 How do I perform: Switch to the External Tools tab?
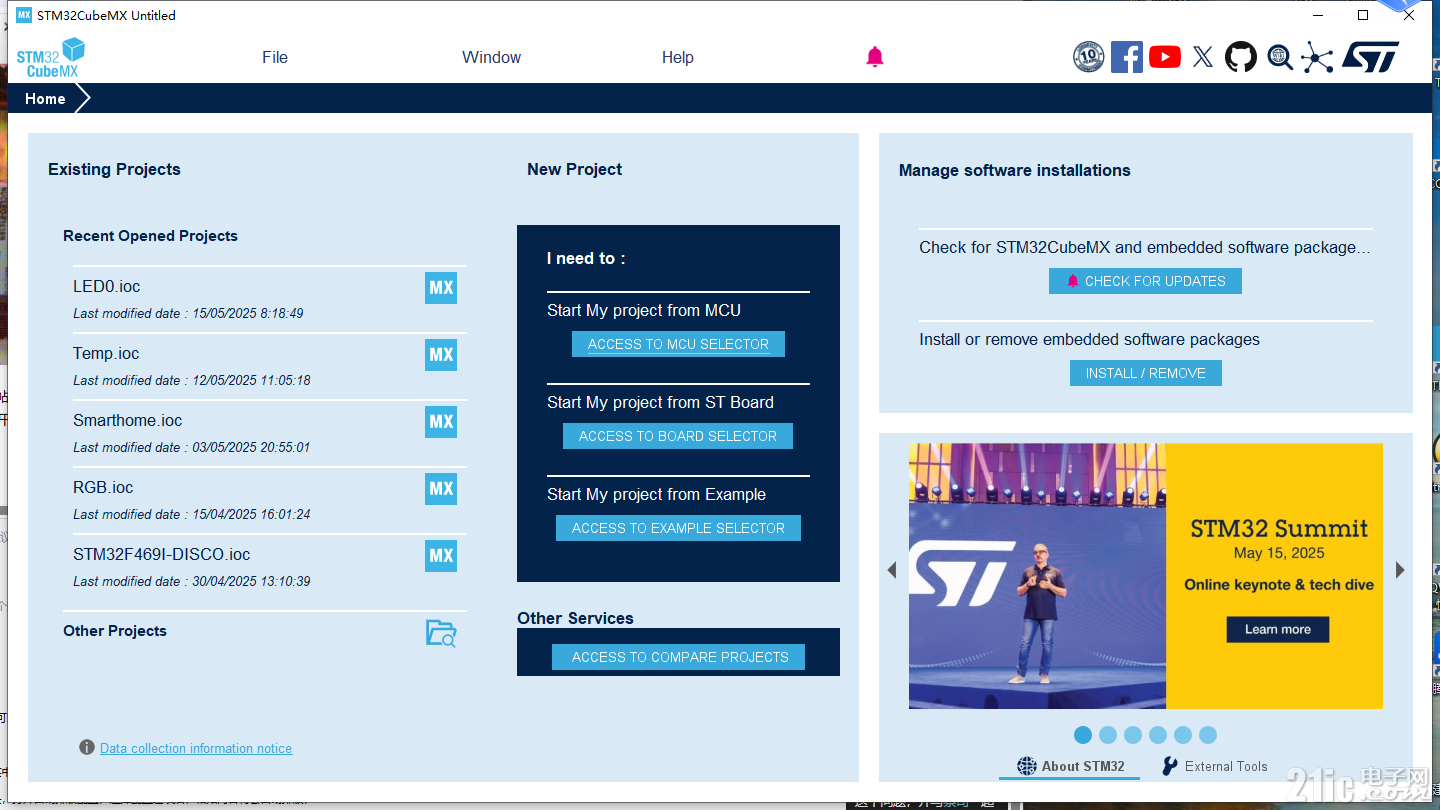(x=1214, y=766)
